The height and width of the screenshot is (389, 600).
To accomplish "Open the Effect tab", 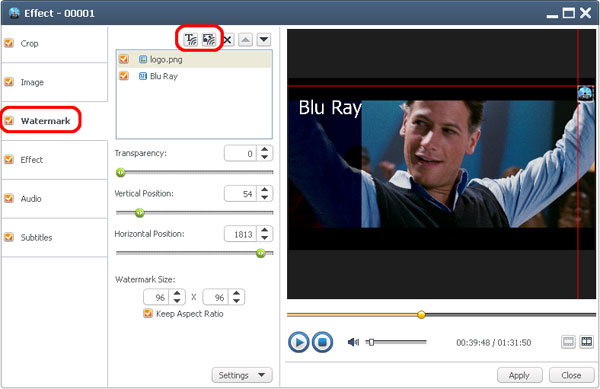I will click(54, 160).
